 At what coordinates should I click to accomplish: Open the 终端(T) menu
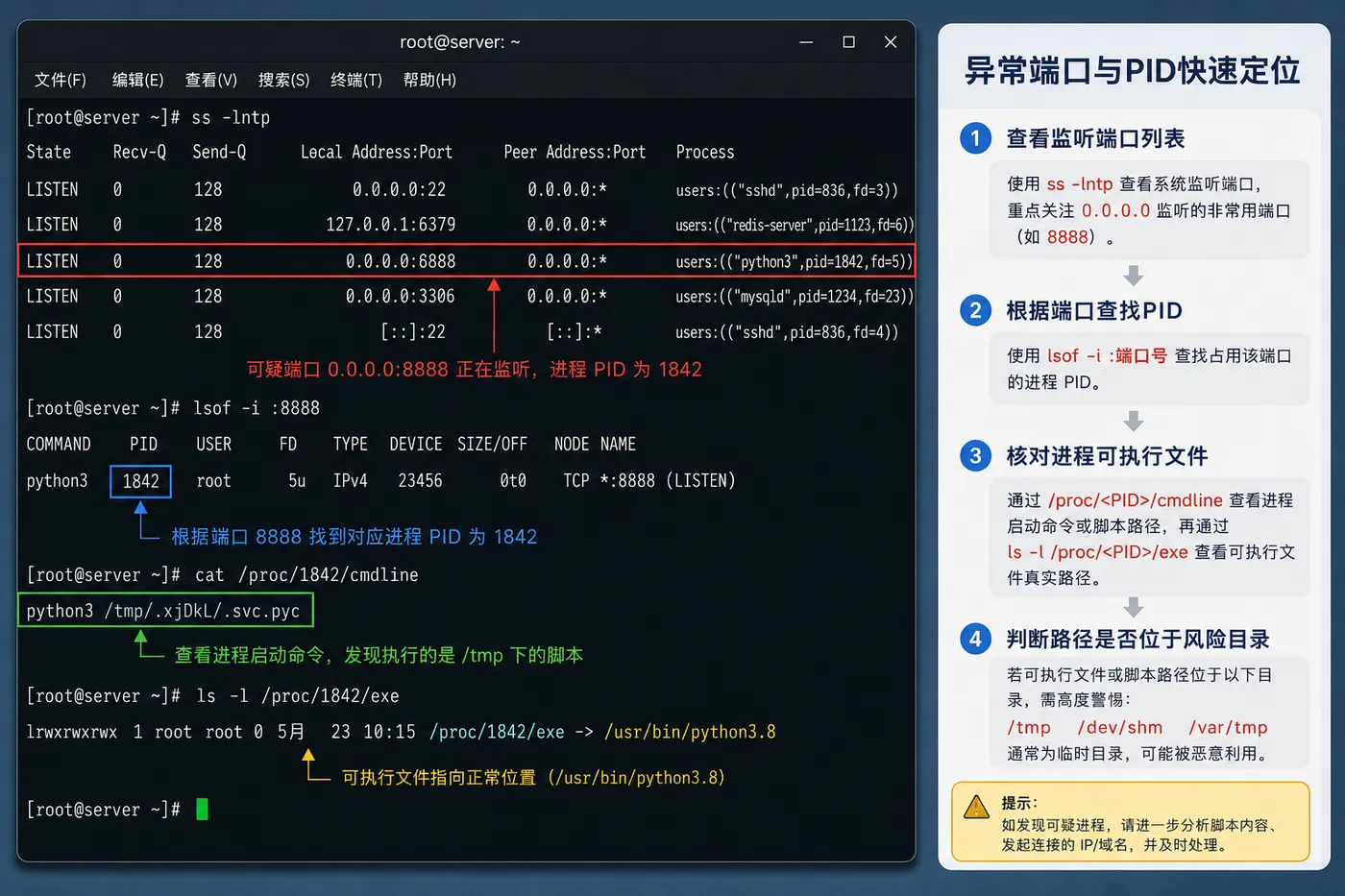[x=356, y=80]
